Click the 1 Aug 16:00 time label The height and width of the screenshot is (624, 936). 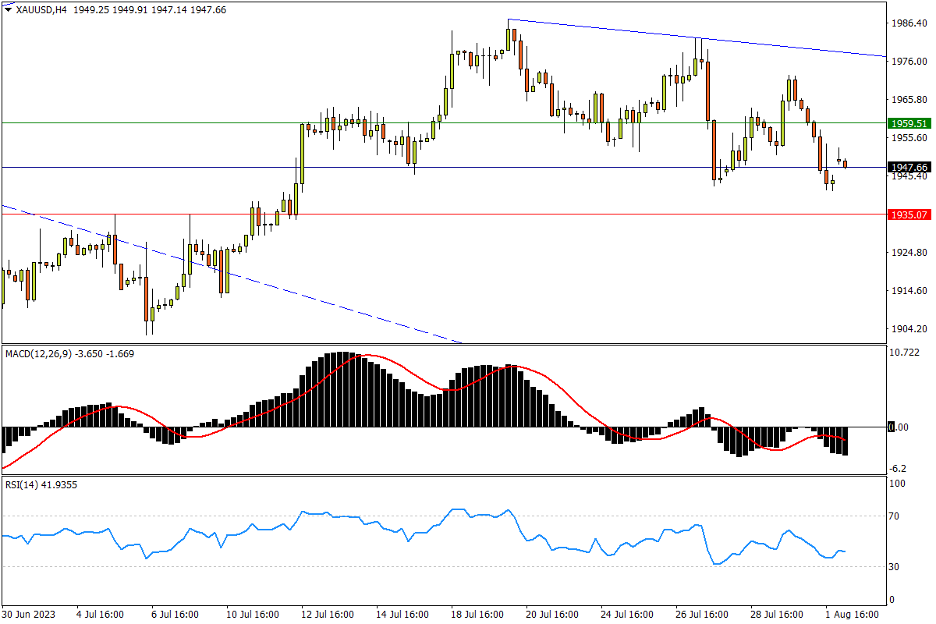point(850,612)
